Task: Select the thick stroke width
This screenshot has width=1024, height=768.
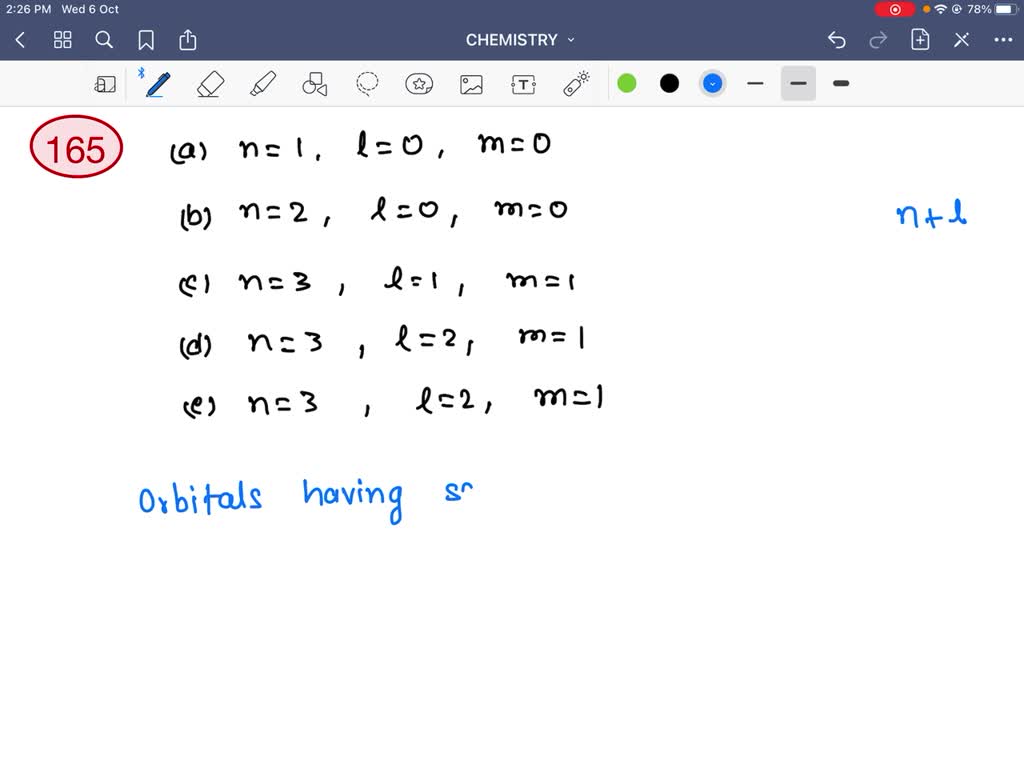Action: (840, 83)
